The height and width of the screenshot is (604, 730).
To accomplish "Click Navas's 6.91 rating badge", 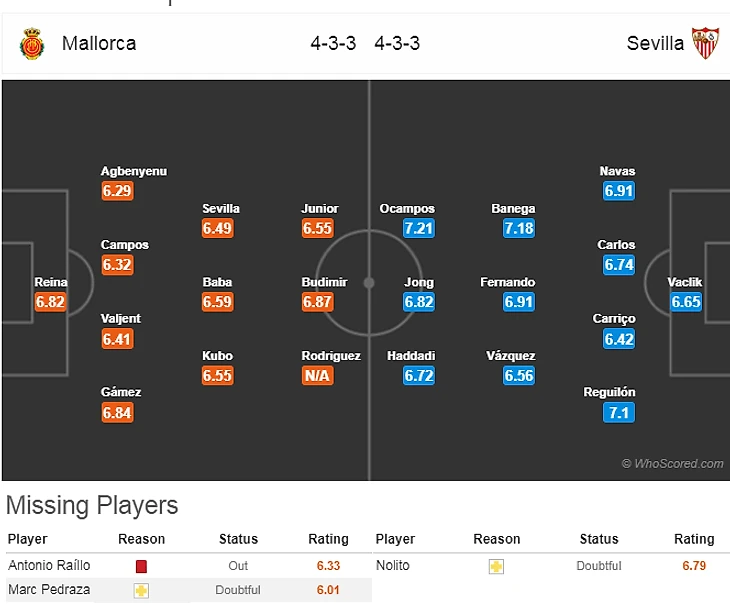I will 618,191.
